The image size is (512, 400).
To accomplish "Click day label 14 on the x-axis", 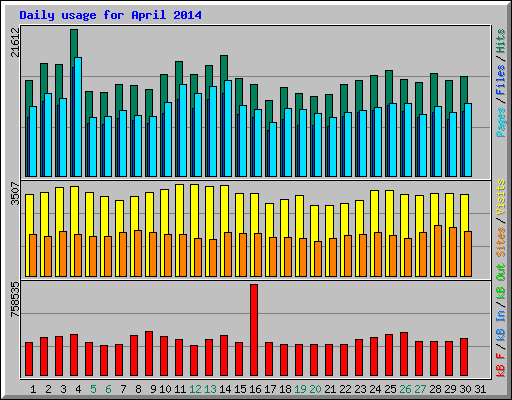I will (225, 389).
